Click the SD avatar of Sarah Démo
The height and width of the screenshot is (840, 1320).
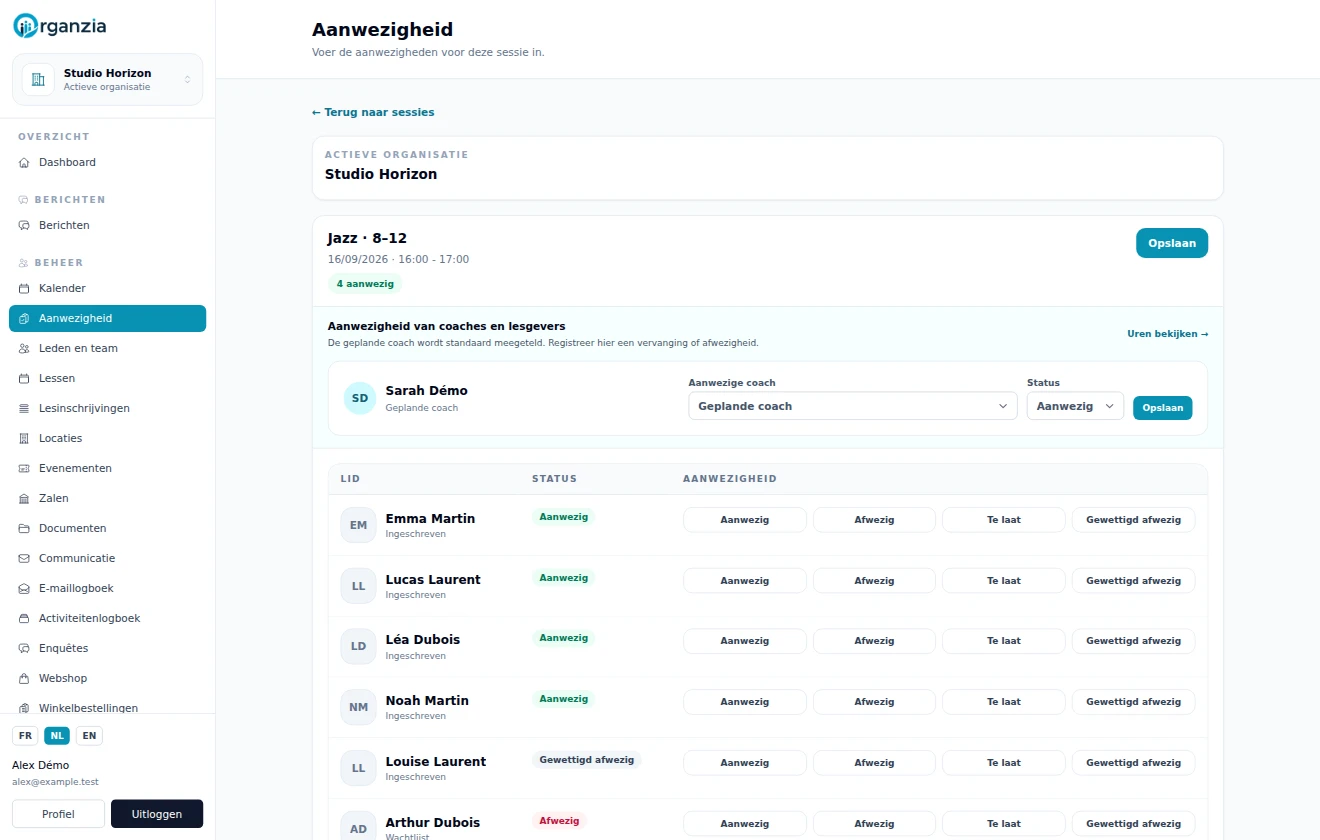360,398
